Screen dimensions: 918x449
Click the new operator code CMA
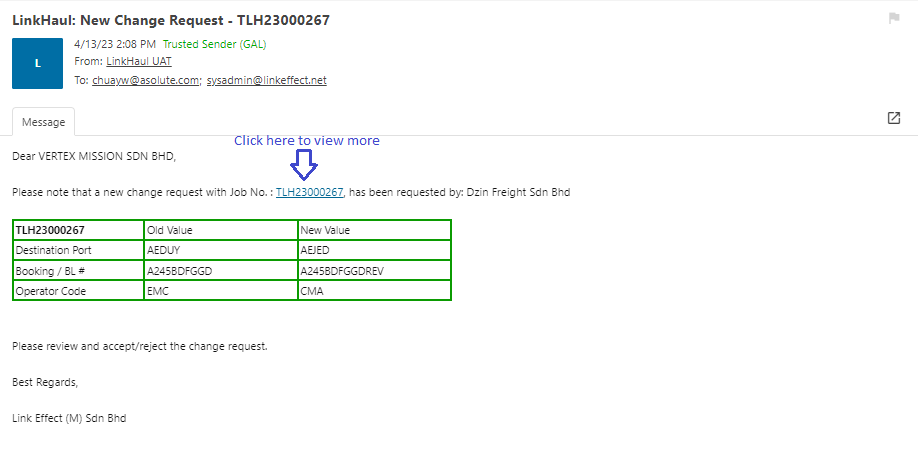point(312,291)
